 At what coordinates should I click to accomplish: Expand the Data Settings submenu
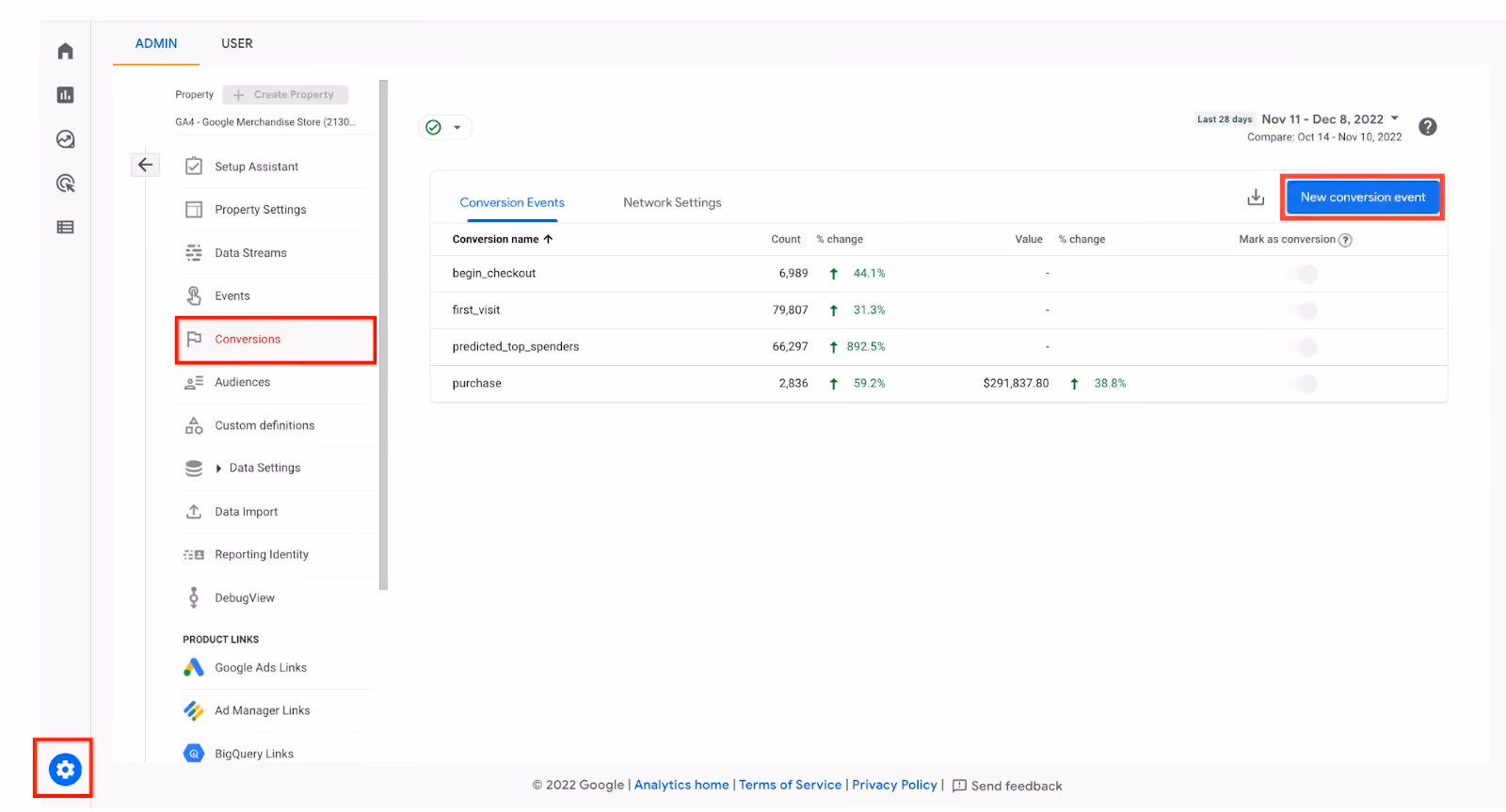point(219,469)
